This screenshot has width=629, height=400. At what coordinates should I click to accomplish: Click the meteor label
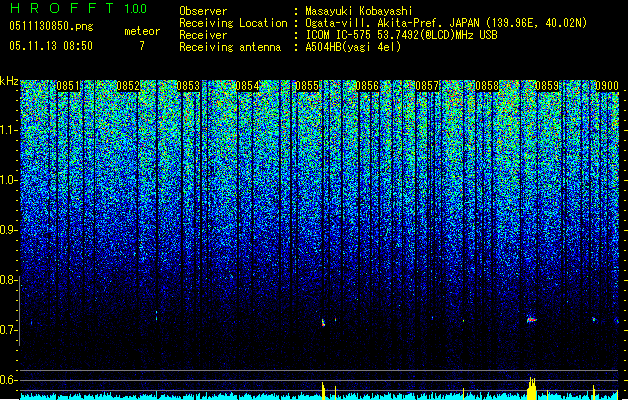[x=142, y=31]
